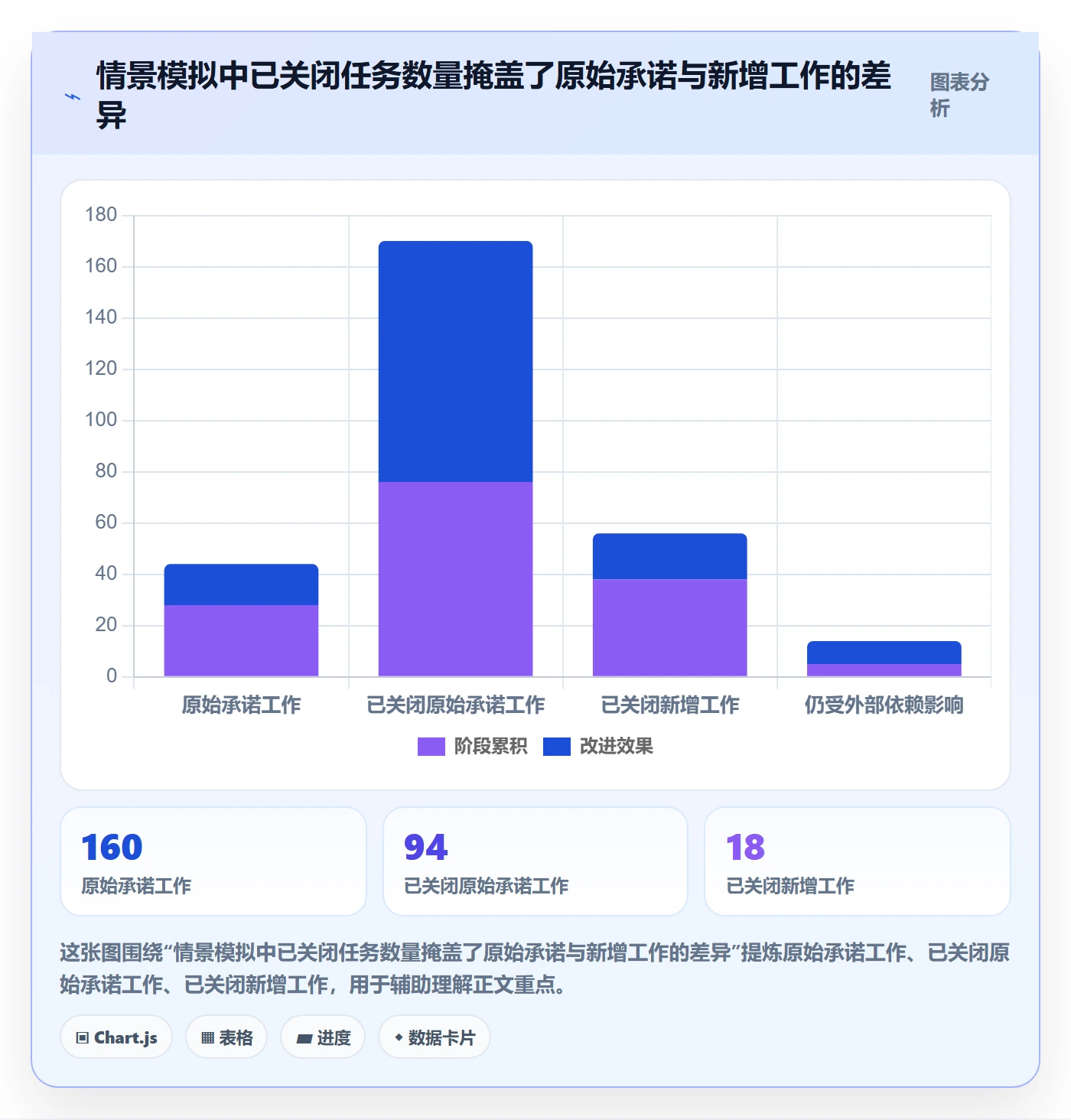The height and width of the screenshot is (1120, 1071).
Task: Click the lightning icon beside the title
Action: [72, 96]
